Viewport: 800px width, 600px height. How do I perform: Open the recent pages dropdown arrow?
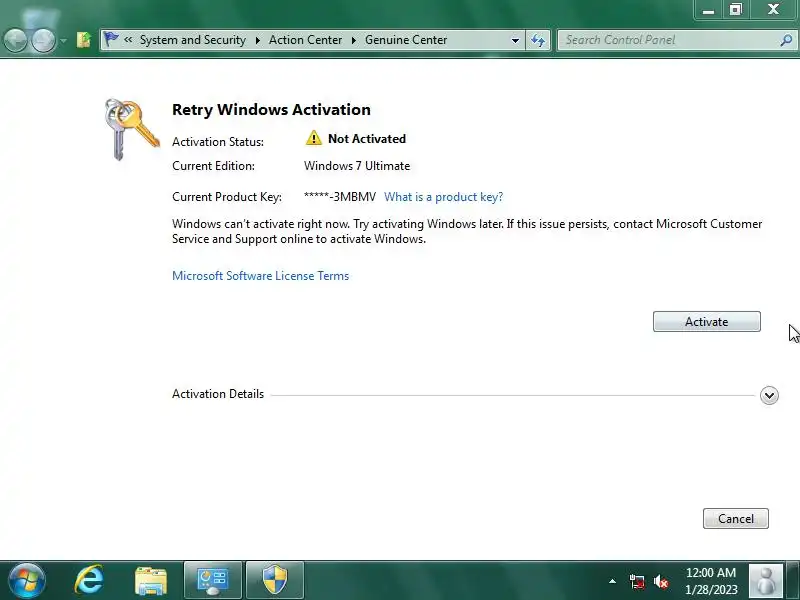point(63,40)
